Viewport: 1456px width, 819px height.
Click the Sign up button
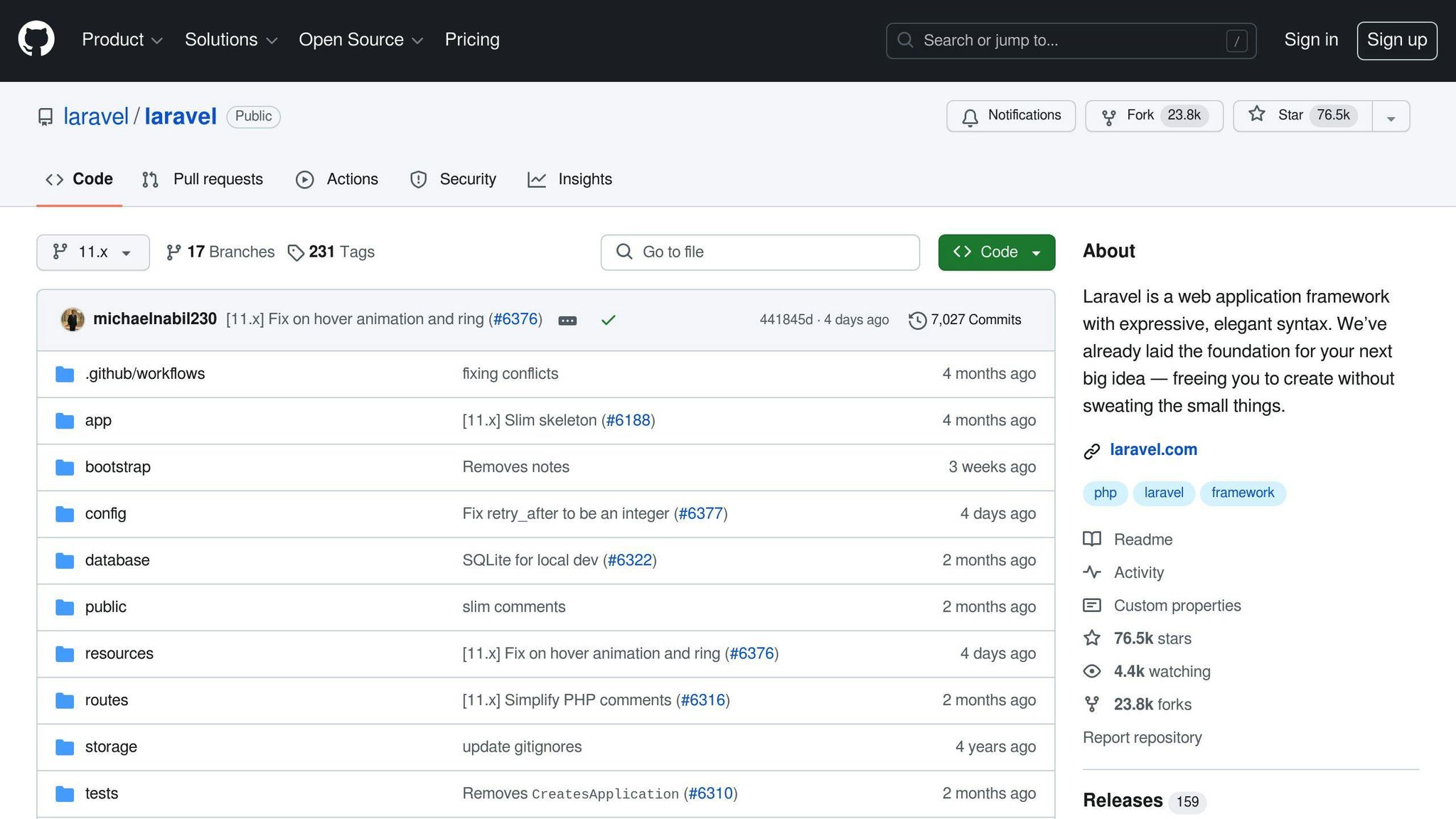1396,40
